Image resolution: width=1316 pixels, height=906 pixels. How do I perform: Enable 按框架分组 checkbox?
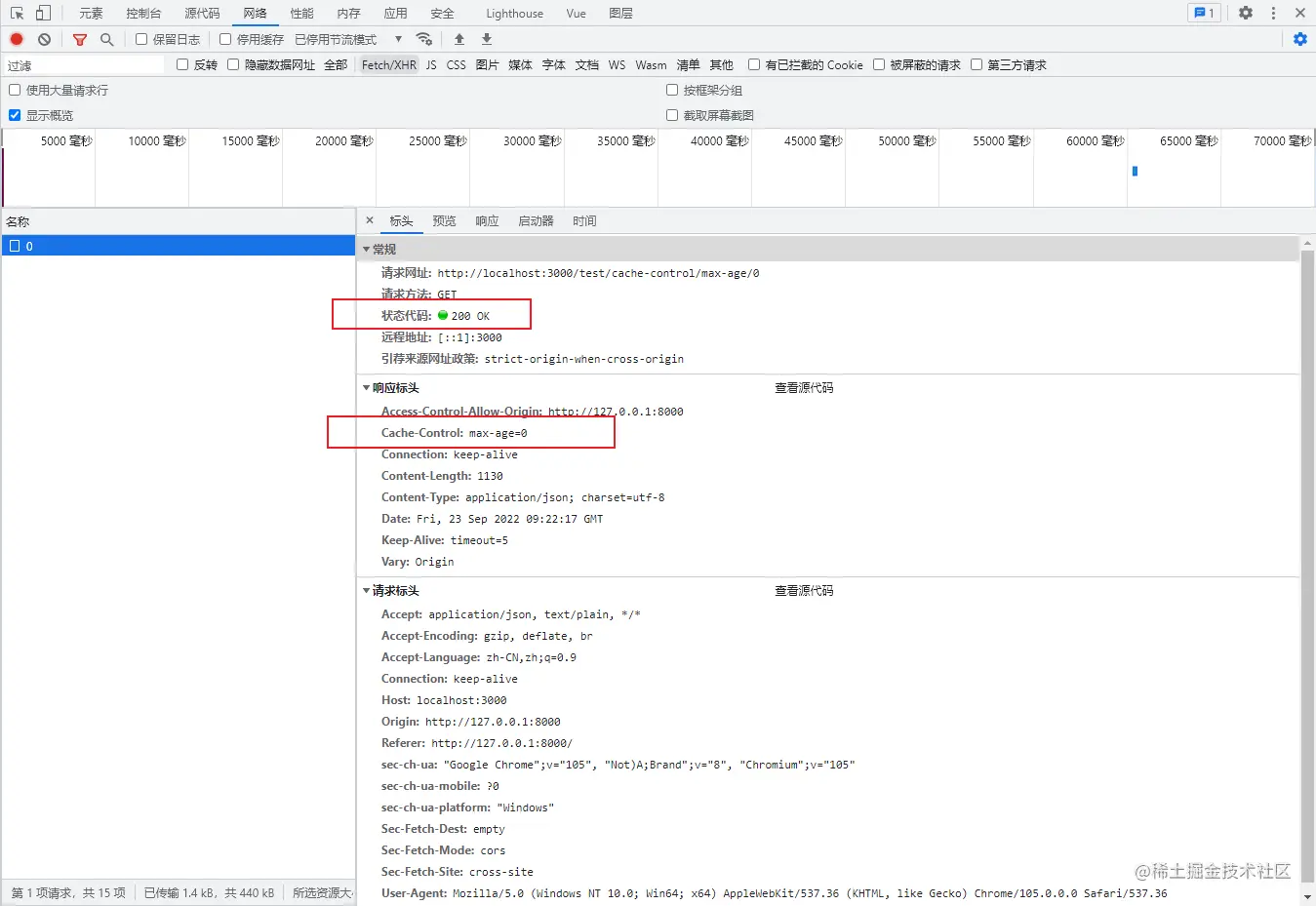672,90
